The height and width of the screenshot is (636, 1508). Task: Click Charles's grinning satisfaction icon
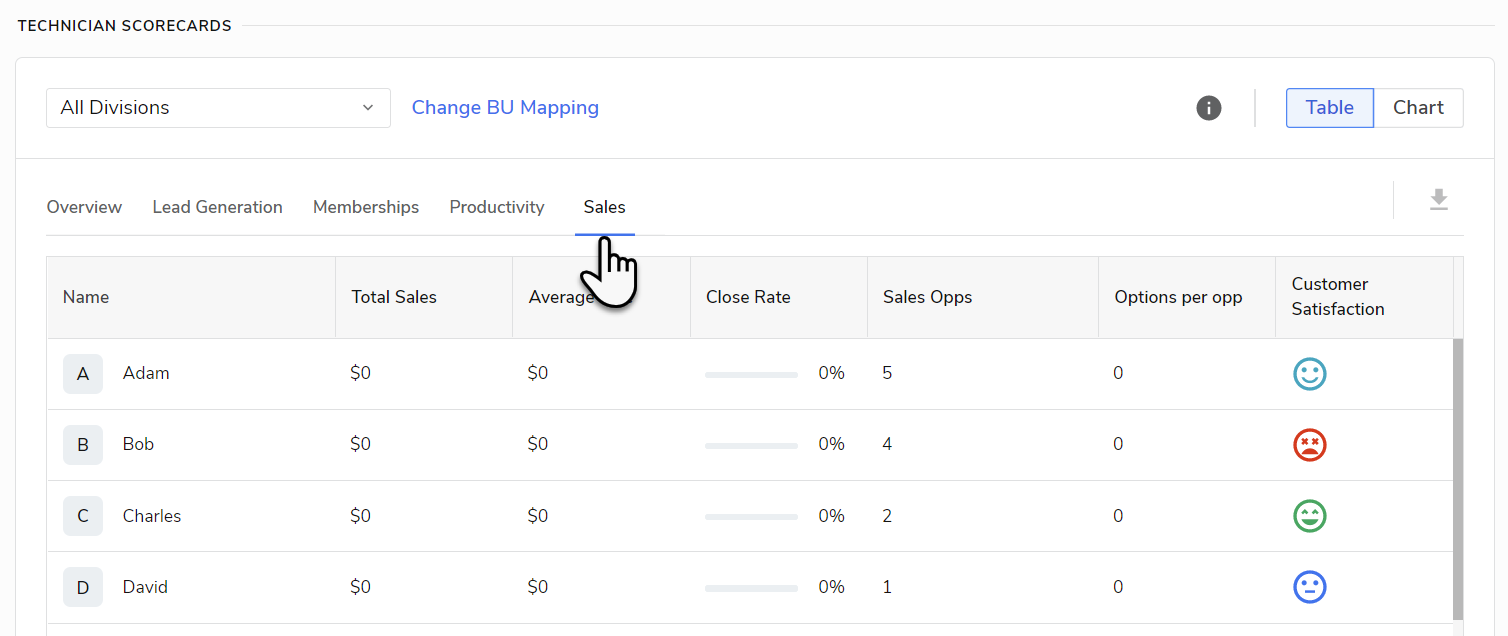(x=1309, y=516)
